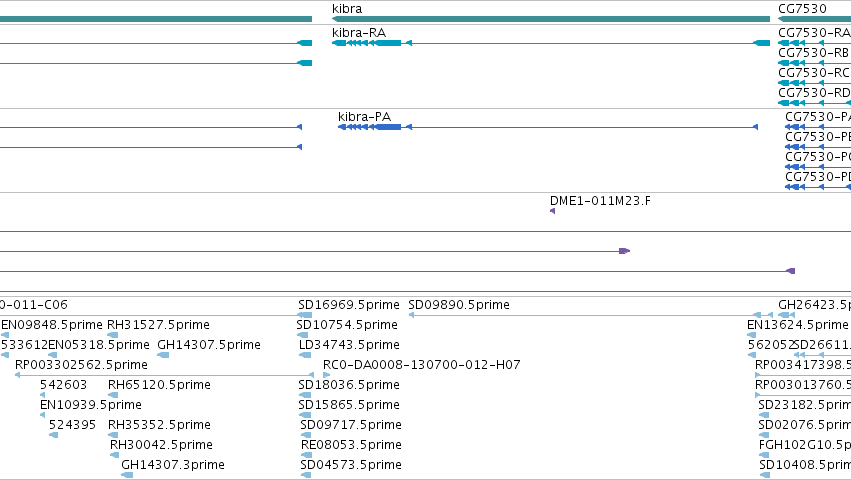Select the RE08053.5prime EST label

click(x=351, y=445)
